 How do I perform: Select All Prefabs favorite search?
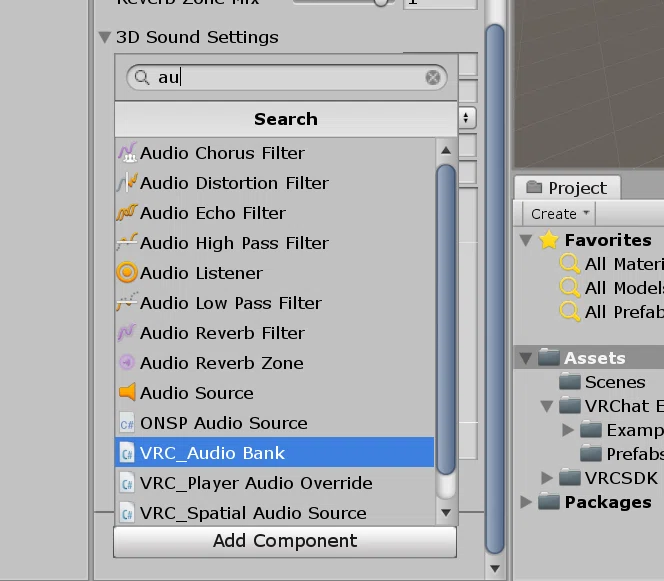coord(624,313)
